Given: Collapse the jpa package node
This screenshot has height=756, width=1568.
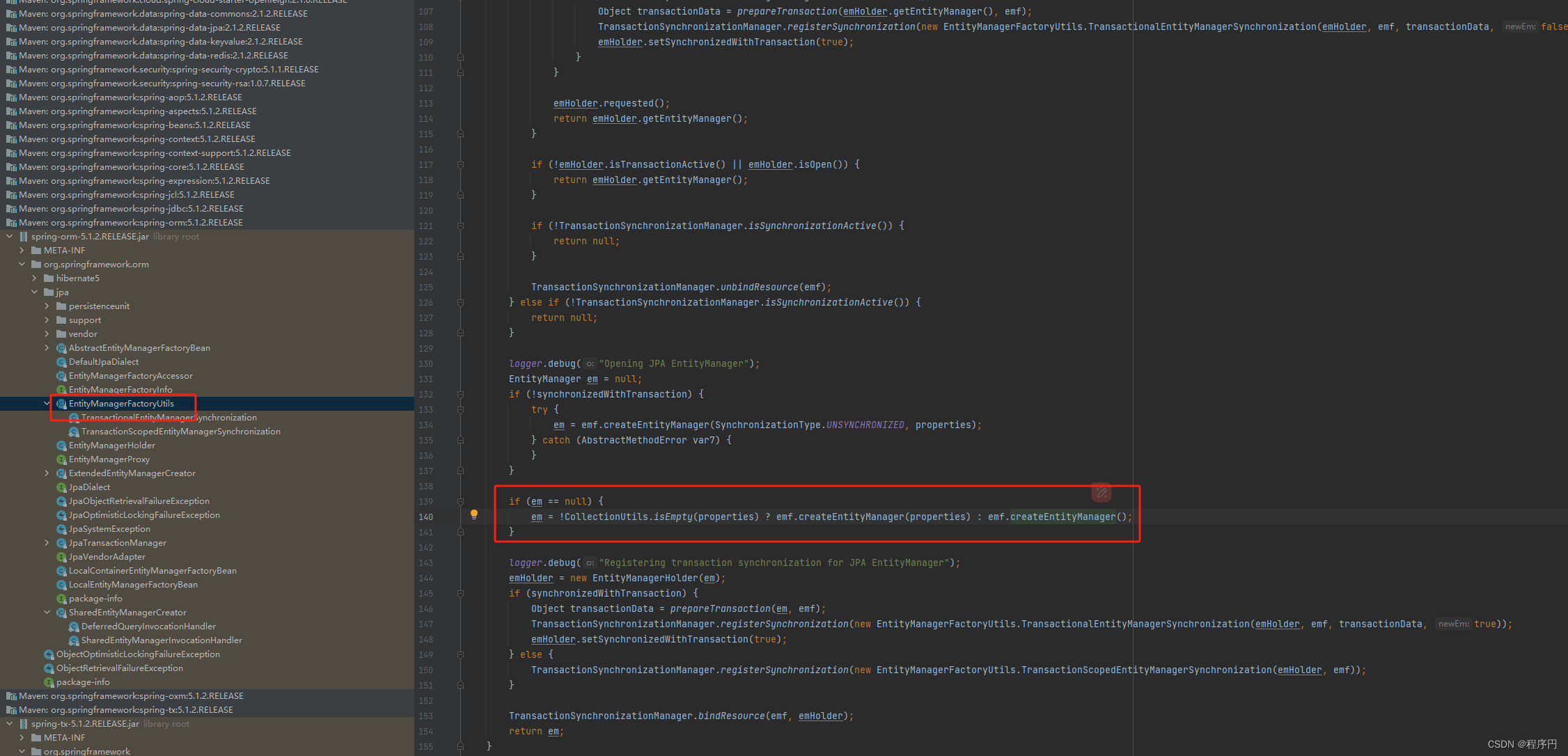Looking at the screenshot, I should click(x=34, y=292).
